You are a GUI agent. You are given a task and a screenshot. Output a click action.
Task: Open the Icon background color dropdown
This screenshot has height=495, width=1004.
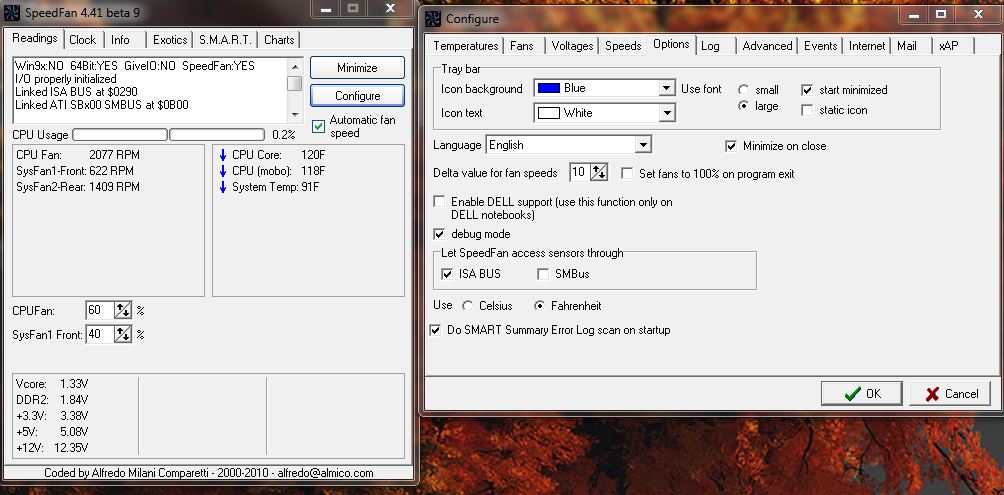coord(667,88)
